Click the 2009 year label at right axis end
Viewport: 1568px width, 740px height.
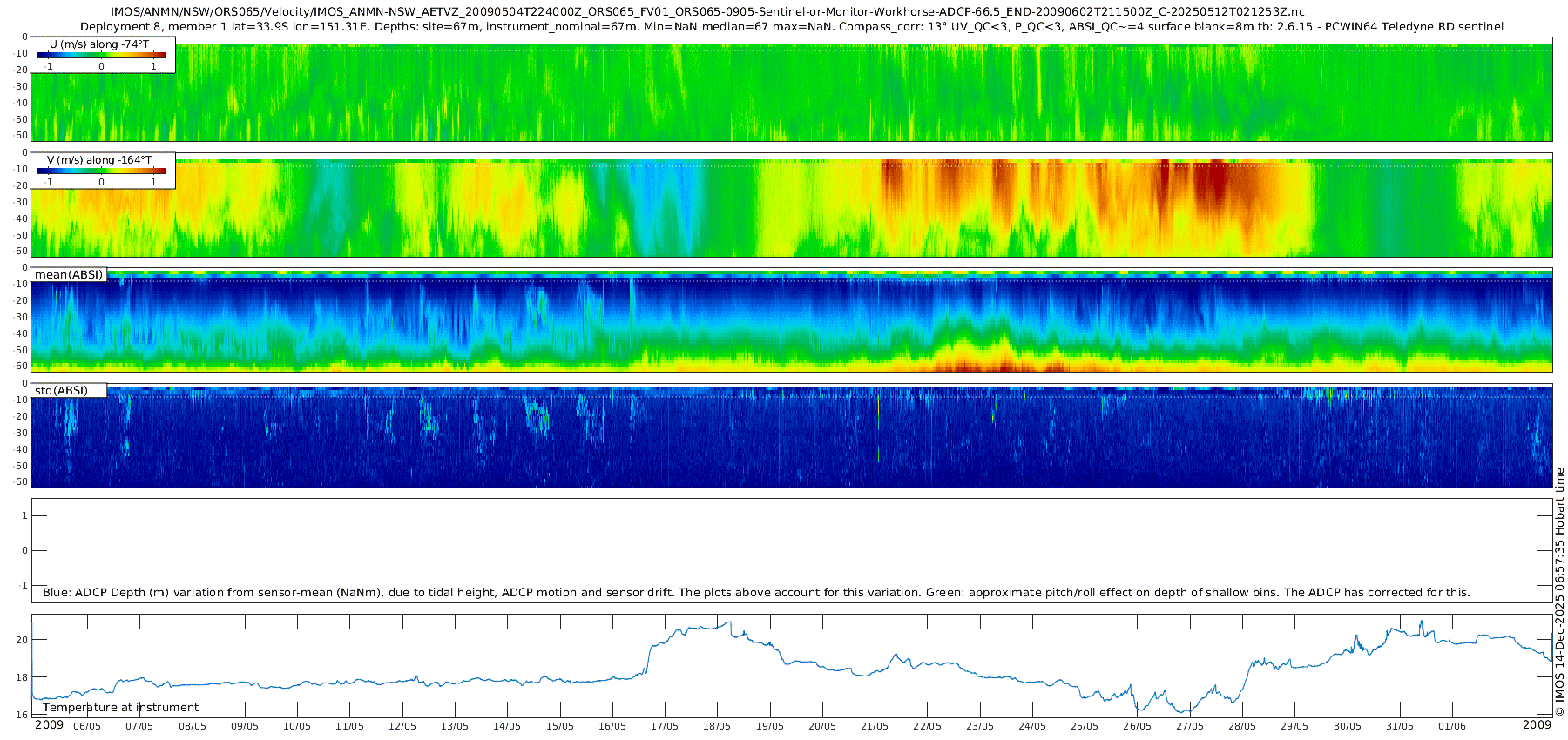(1538, 725)
